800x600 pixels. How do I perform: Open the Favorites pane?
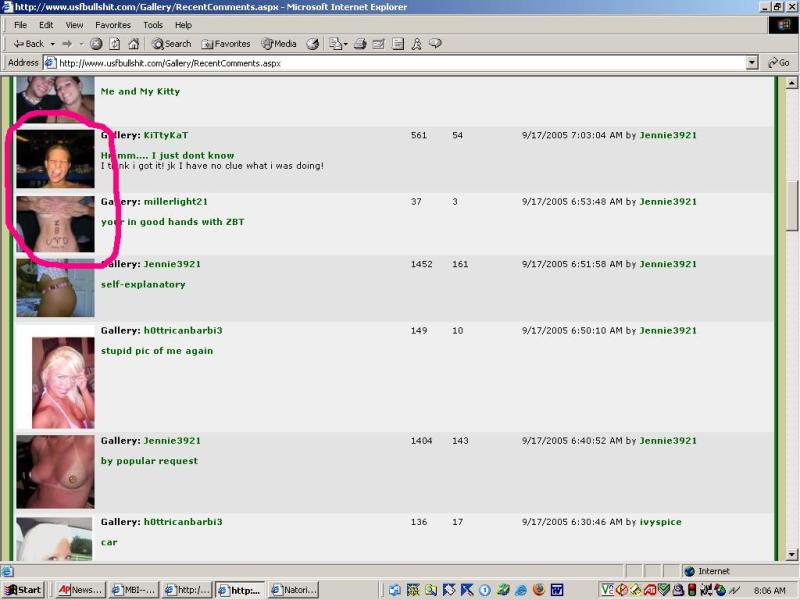[226, 44]
